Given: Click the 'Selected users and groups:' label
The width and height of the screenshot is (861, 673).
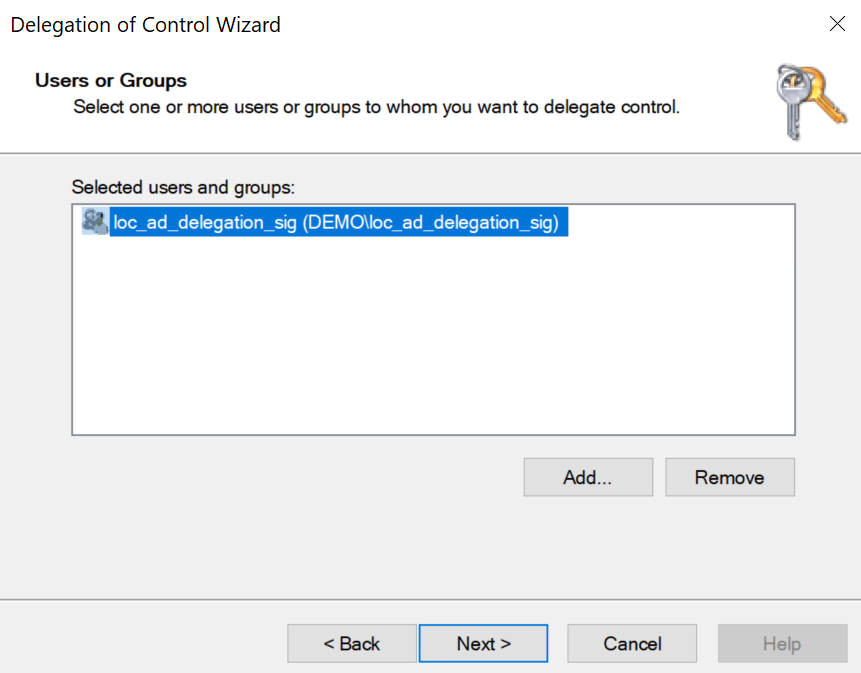Looking at the screenshot, I should [183, 187].
